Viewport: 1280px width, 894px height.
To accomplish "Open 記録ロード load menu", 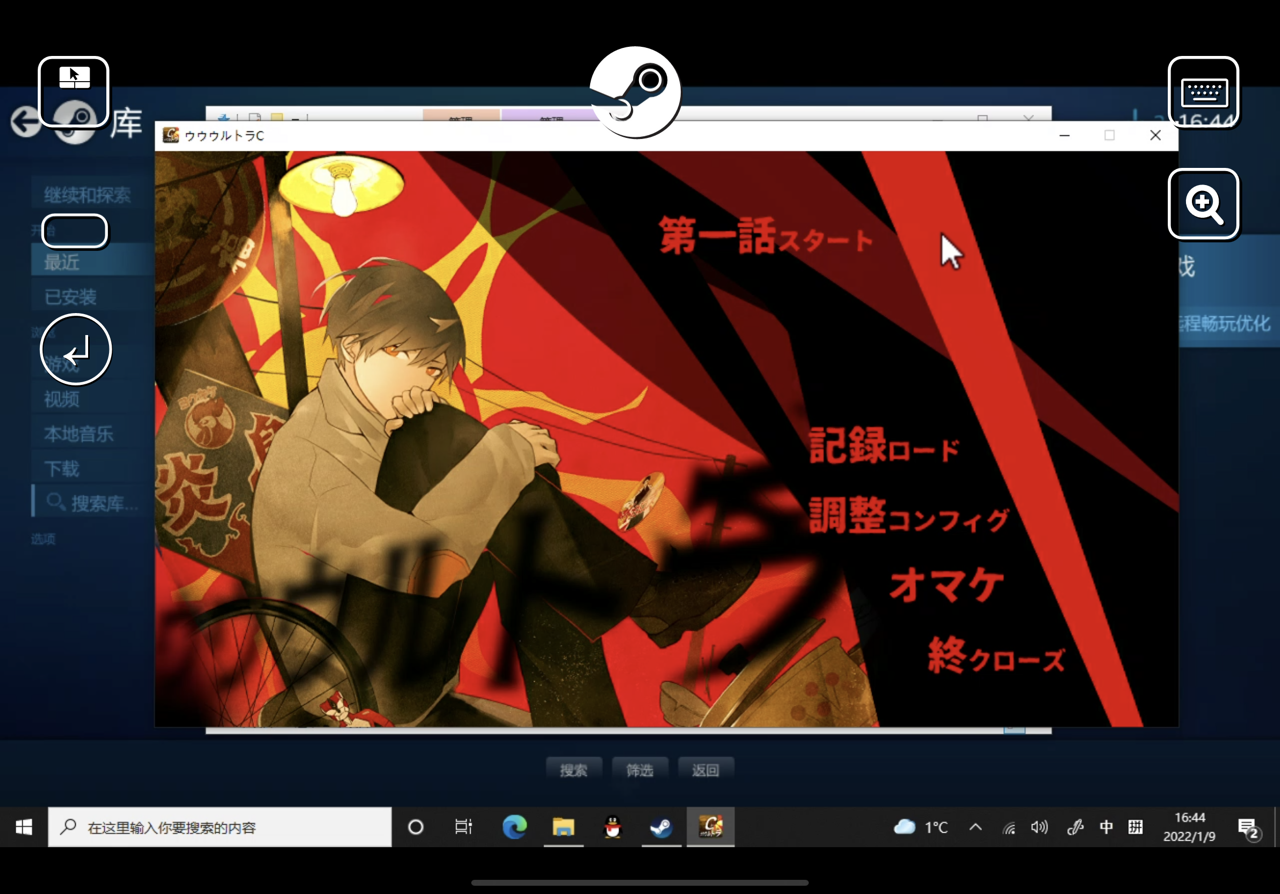I will pyautogui.click(x=884, y=446).
